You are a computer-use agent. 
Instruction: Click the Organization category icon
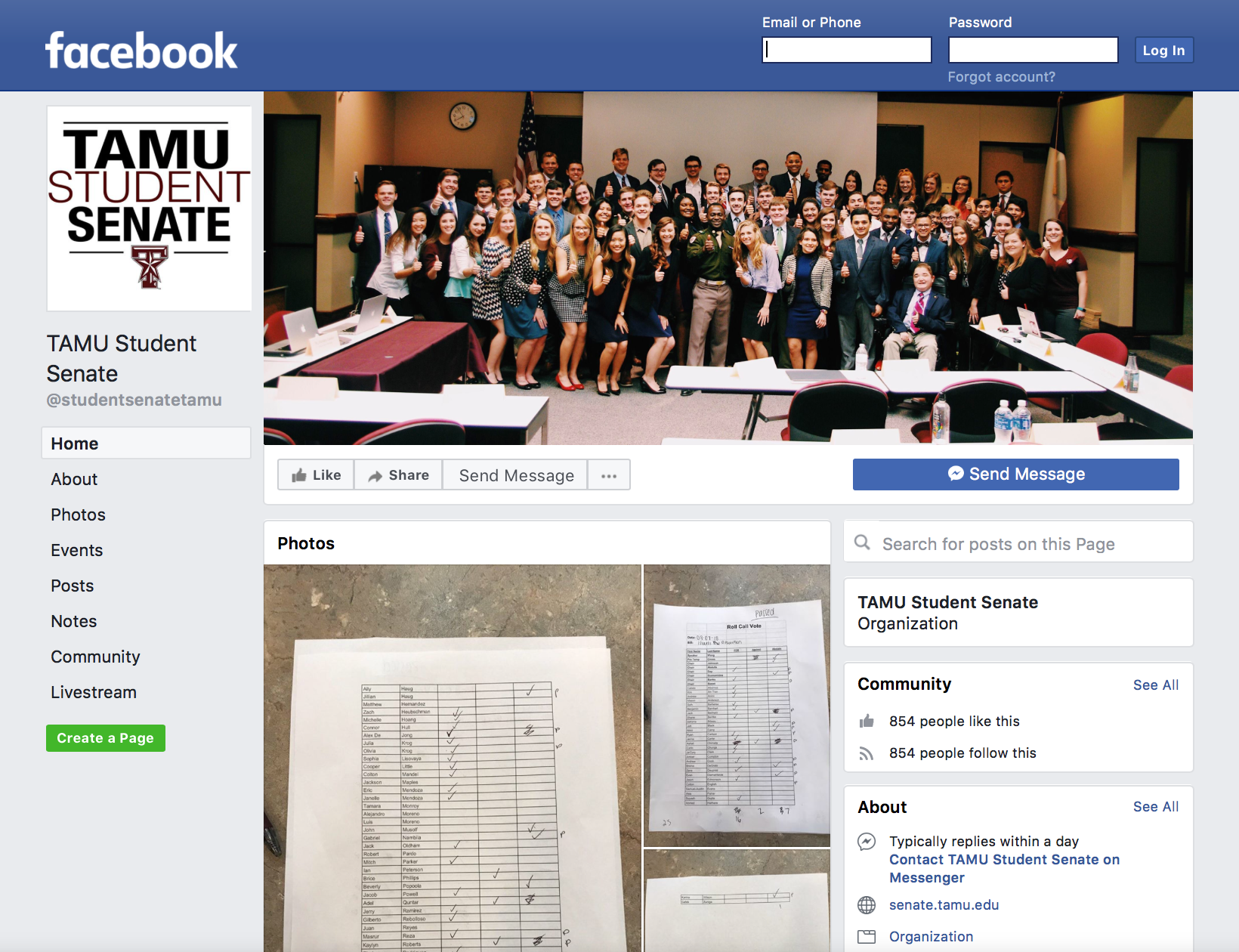867,937
